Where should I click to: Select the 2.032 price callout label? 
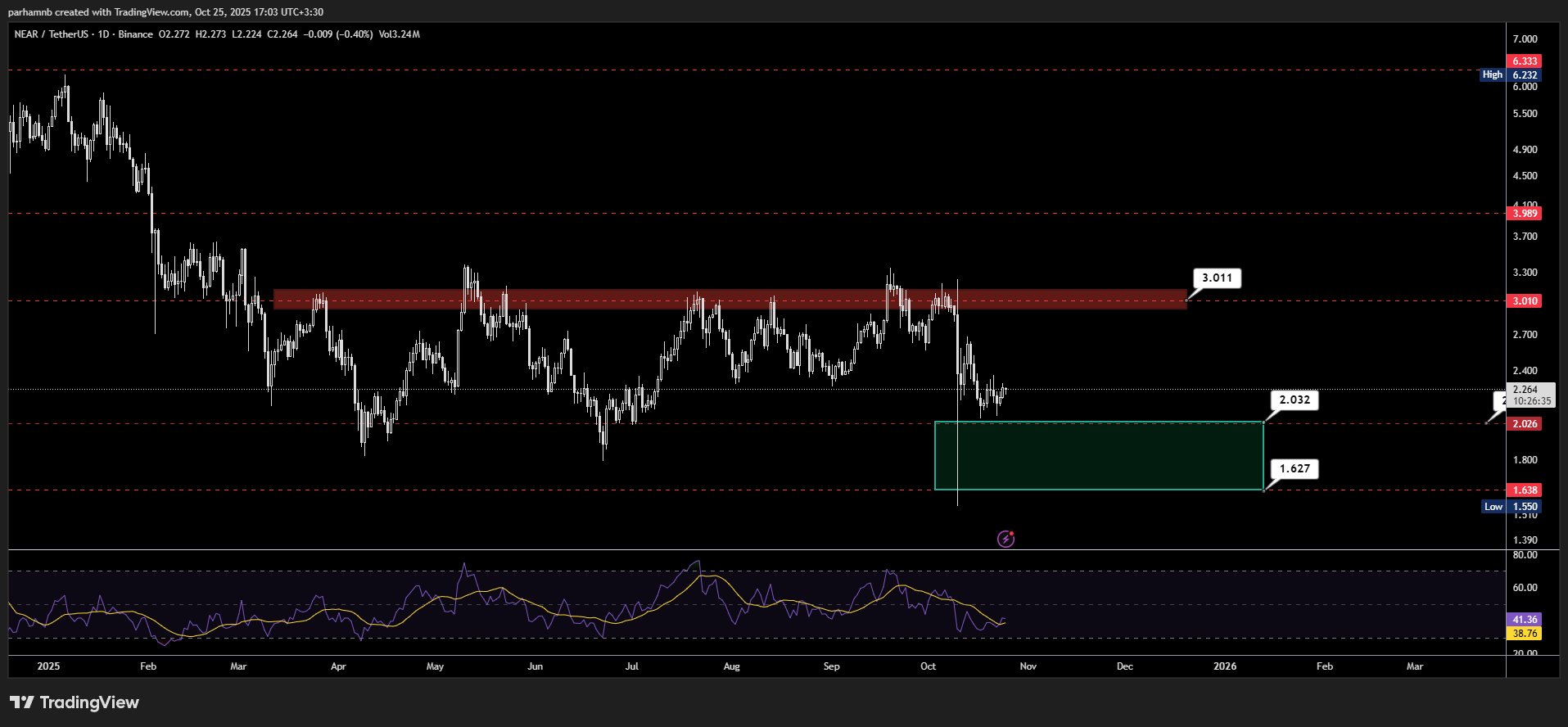(x=1295, y=400)
